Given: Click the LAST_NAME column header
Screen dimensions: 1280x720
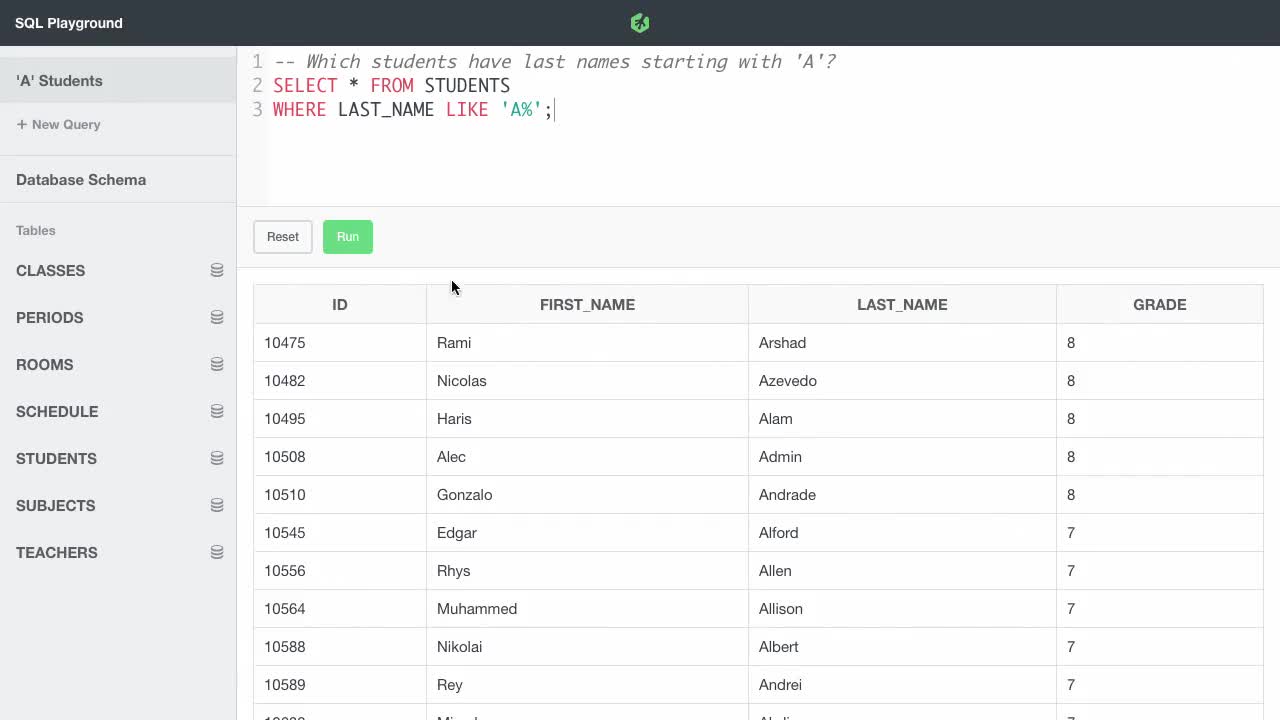Looking at the screenshot, I should pyautogui.click(x=902, y=304).
